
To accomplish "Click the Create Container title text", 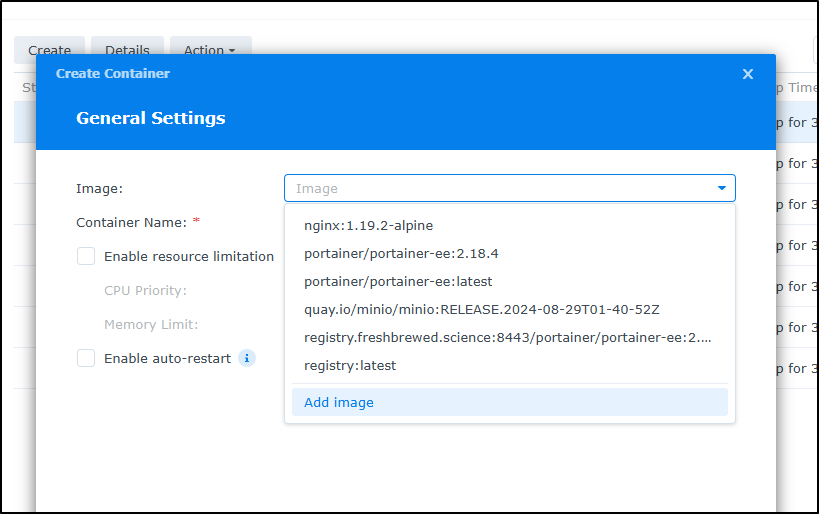I will (113, 74).
